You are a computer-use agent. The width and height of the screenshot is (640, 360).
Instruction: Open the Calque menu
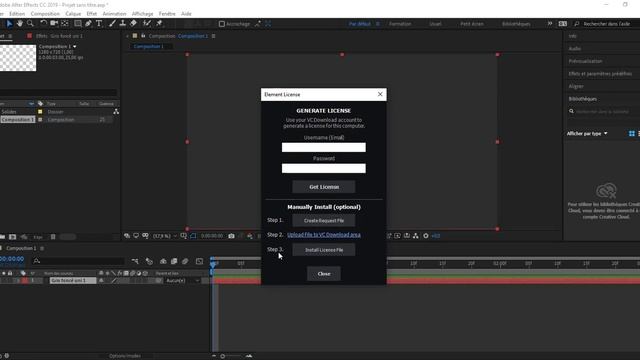click(73, 13)
